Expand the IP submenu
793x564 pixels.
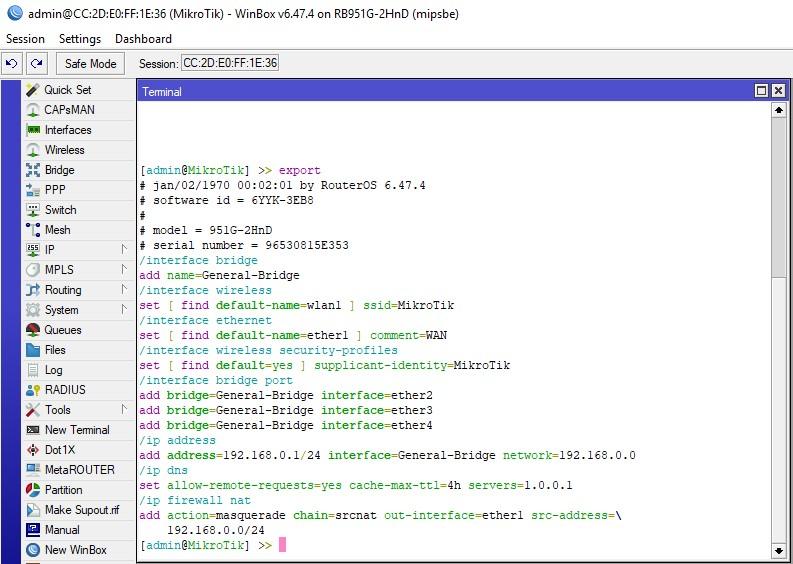50,250
